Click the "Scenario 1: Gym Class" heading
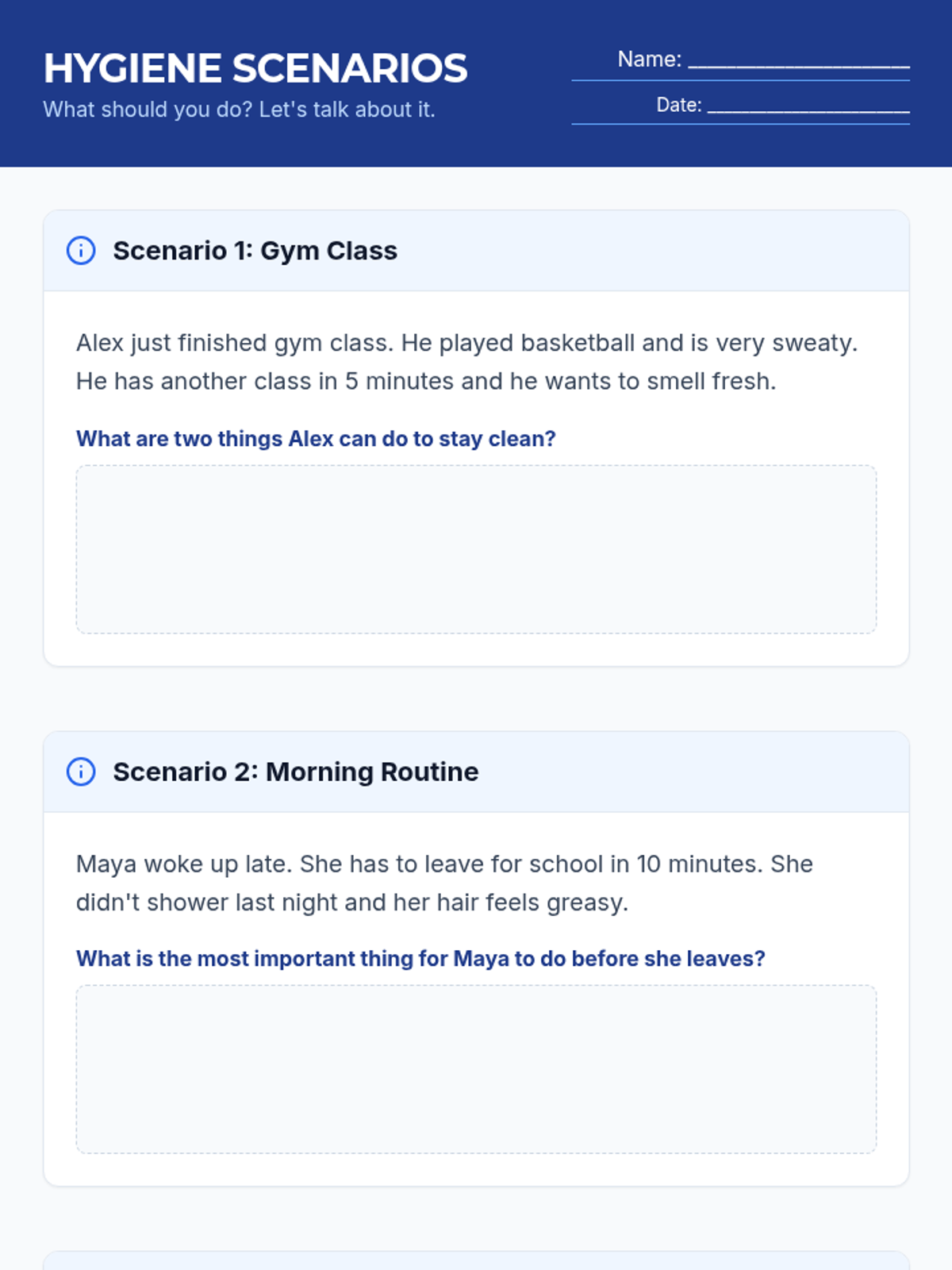952x1270 pixels. (255, 251)
